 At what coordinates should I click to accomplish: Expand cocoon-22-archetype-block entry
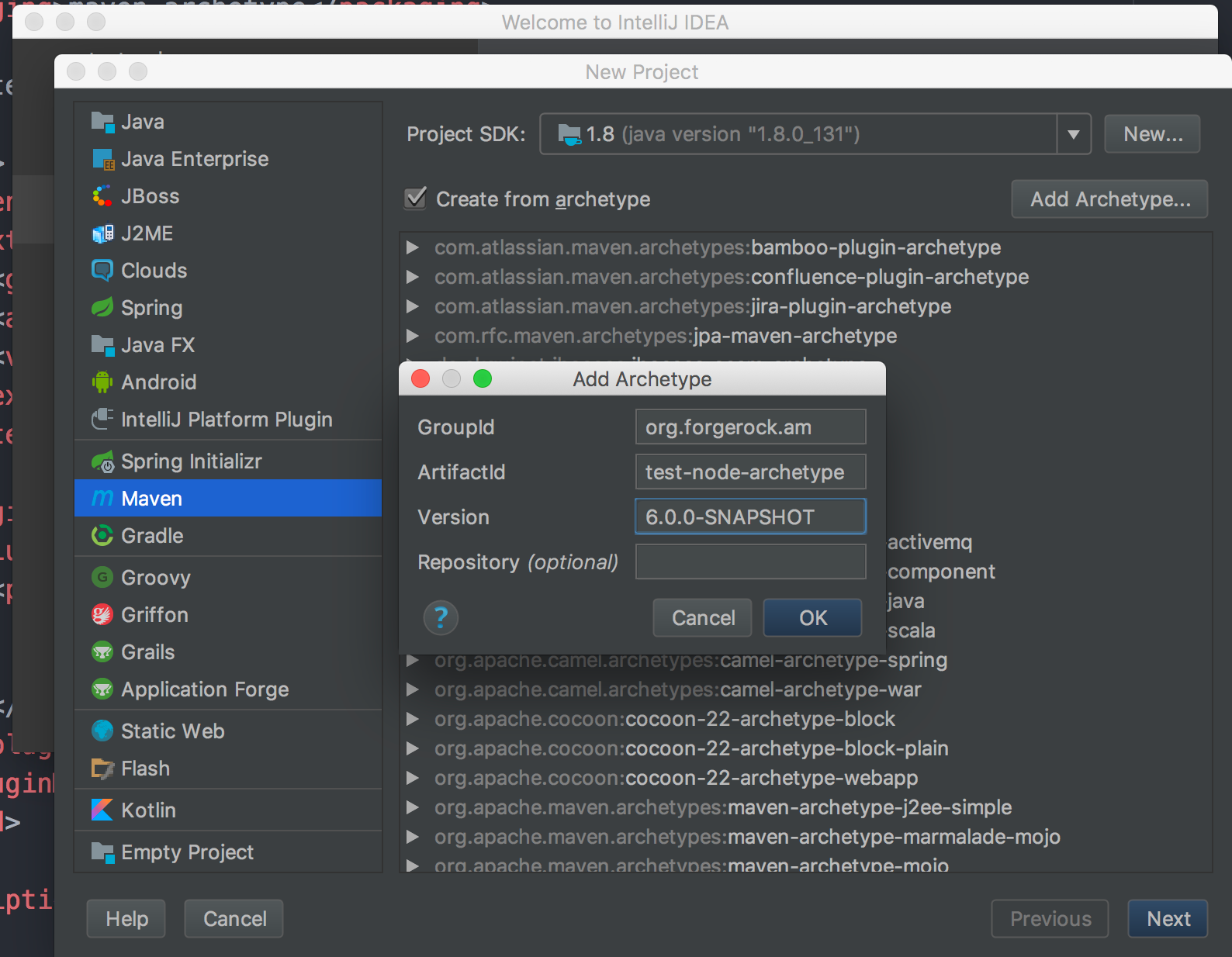pyautogui.click(x=413, y=719)
